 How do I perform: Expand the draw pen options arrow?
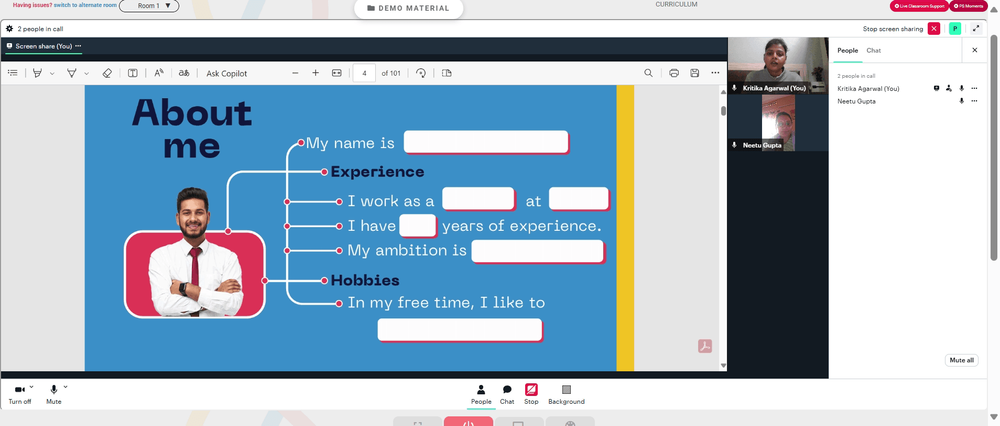pyautogui.click(x=87, y=73)
